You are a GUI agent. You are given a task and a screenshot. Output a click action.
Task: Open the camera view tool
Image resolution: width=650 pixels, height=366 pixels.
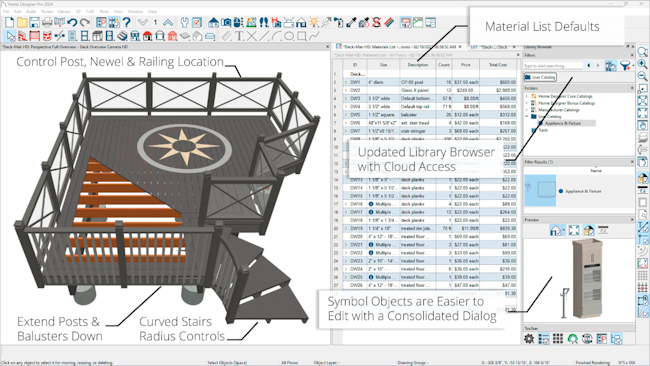[x=226, y=22]
